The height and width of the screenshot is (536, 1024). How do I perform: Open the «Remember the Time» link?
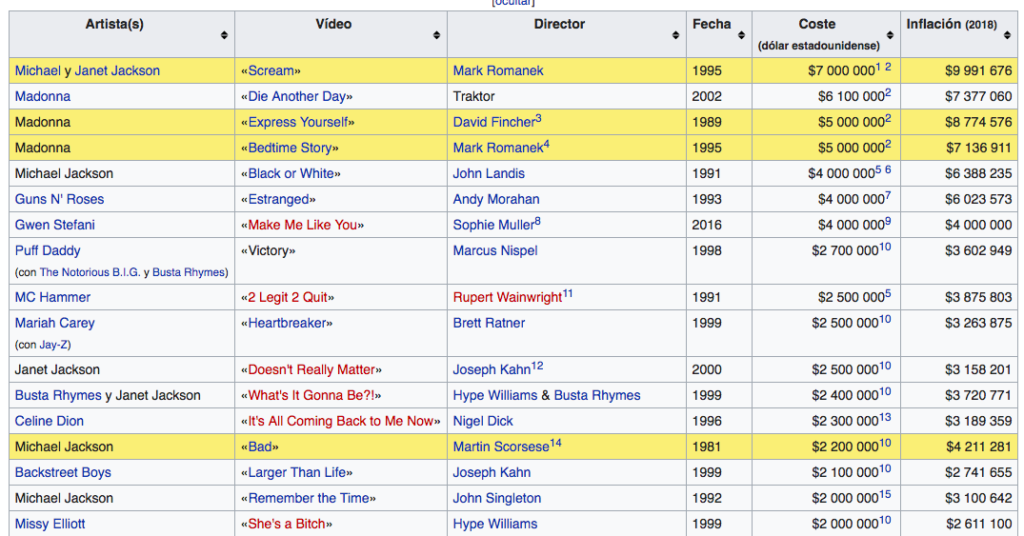[308, 498]
